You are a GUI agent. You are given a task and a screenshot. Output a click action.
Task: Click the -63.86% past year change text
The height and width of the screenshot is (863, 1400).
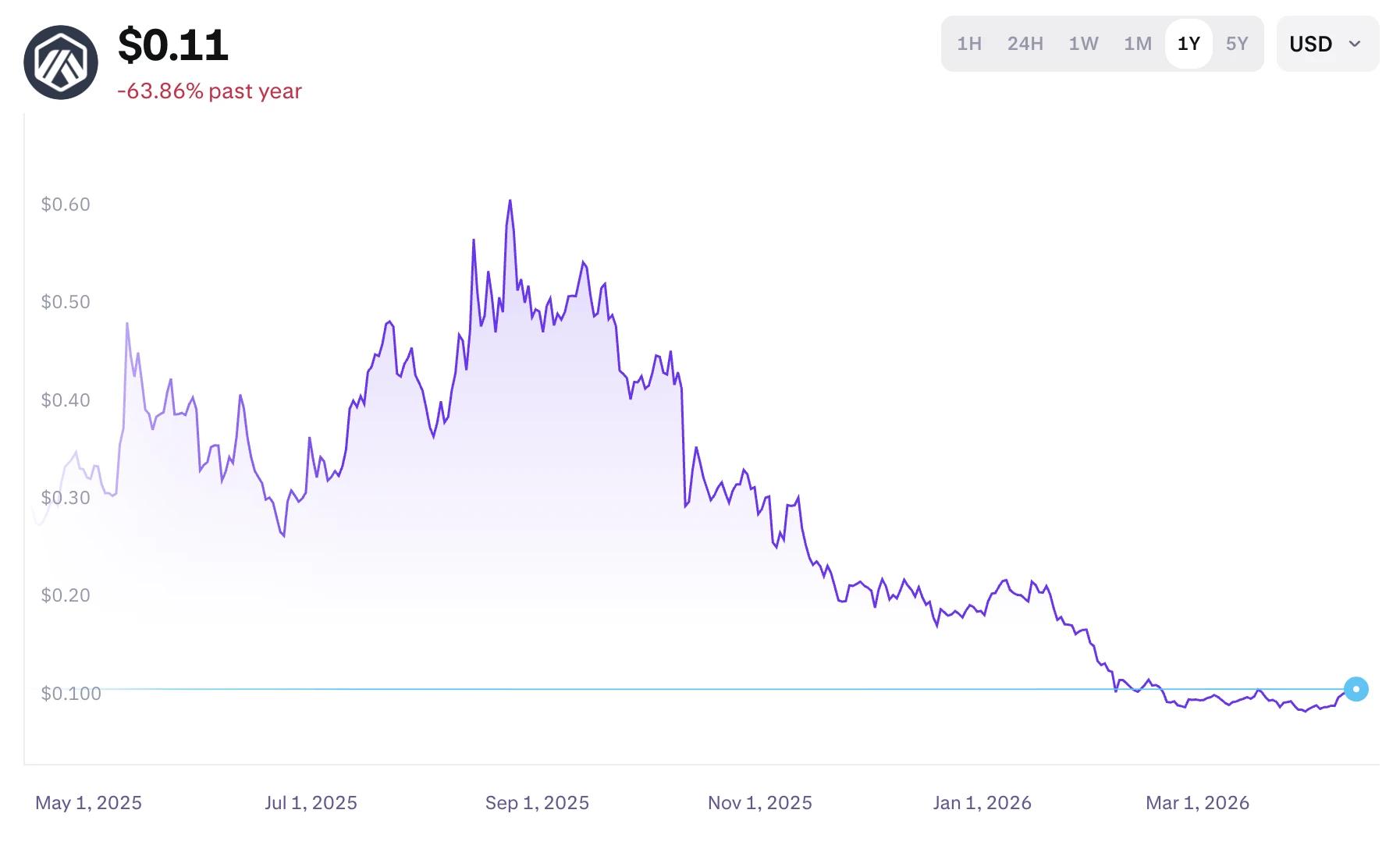tap(209, 91)
